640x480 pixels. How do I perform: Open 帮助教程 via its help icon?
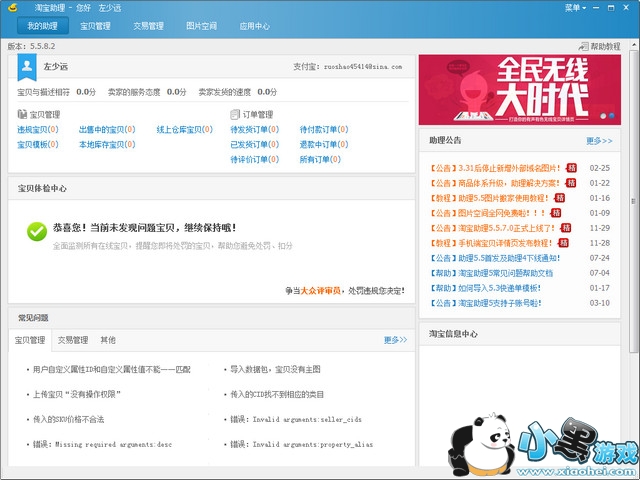(x=584, y=47)
